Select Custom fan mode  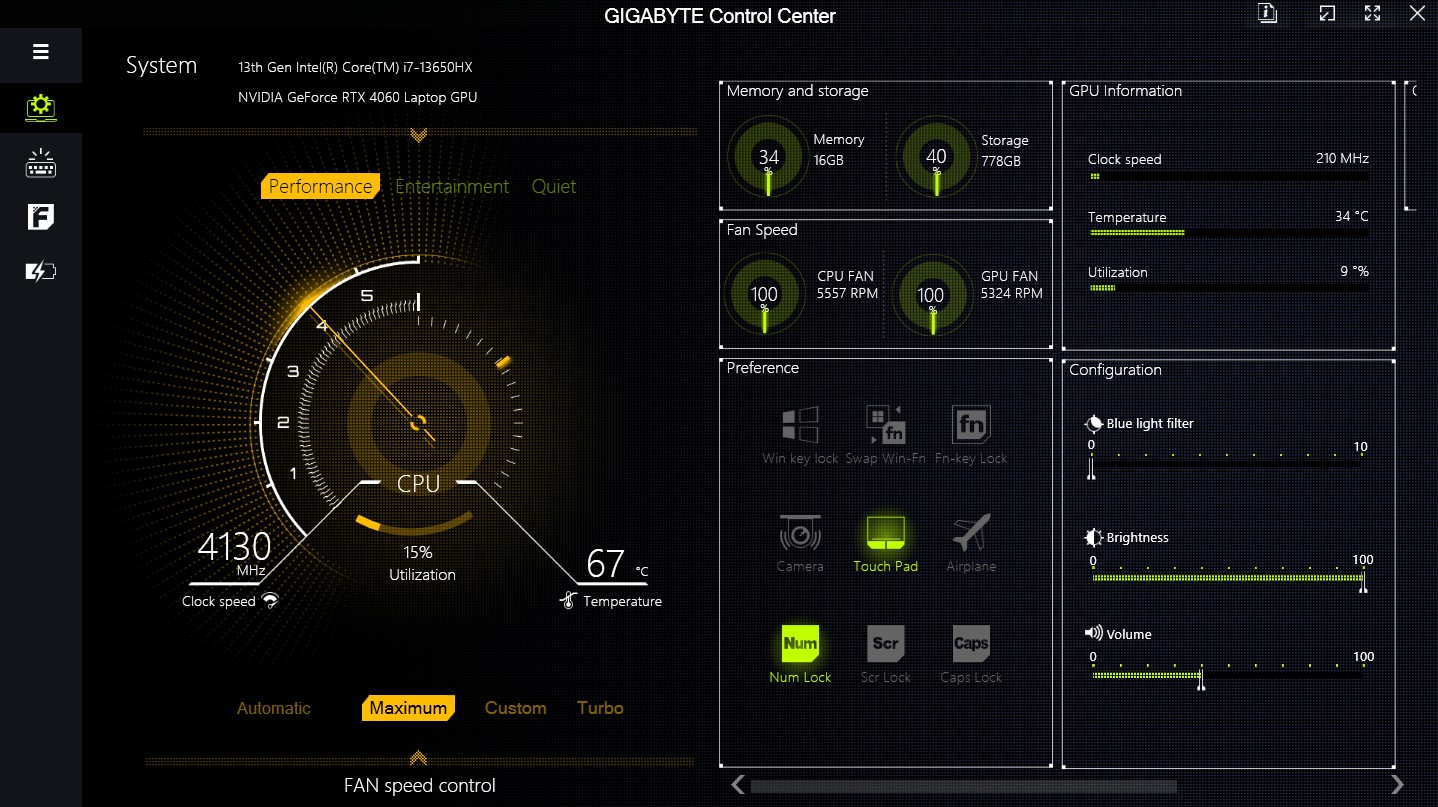(x=515, y=708)
